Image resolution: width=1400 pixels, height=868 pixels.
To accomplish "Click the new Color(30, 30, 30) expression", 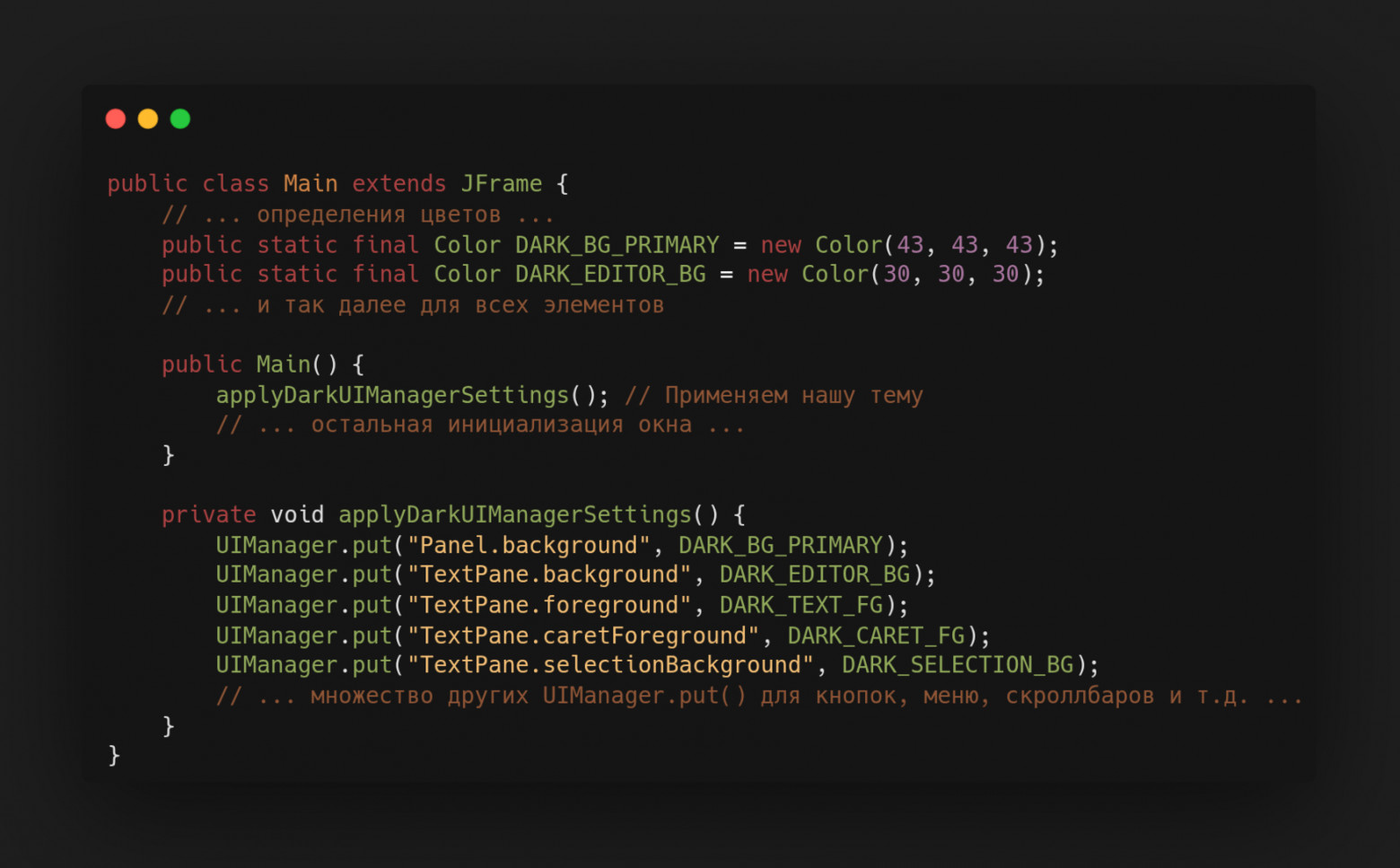I will coord(894,274).
